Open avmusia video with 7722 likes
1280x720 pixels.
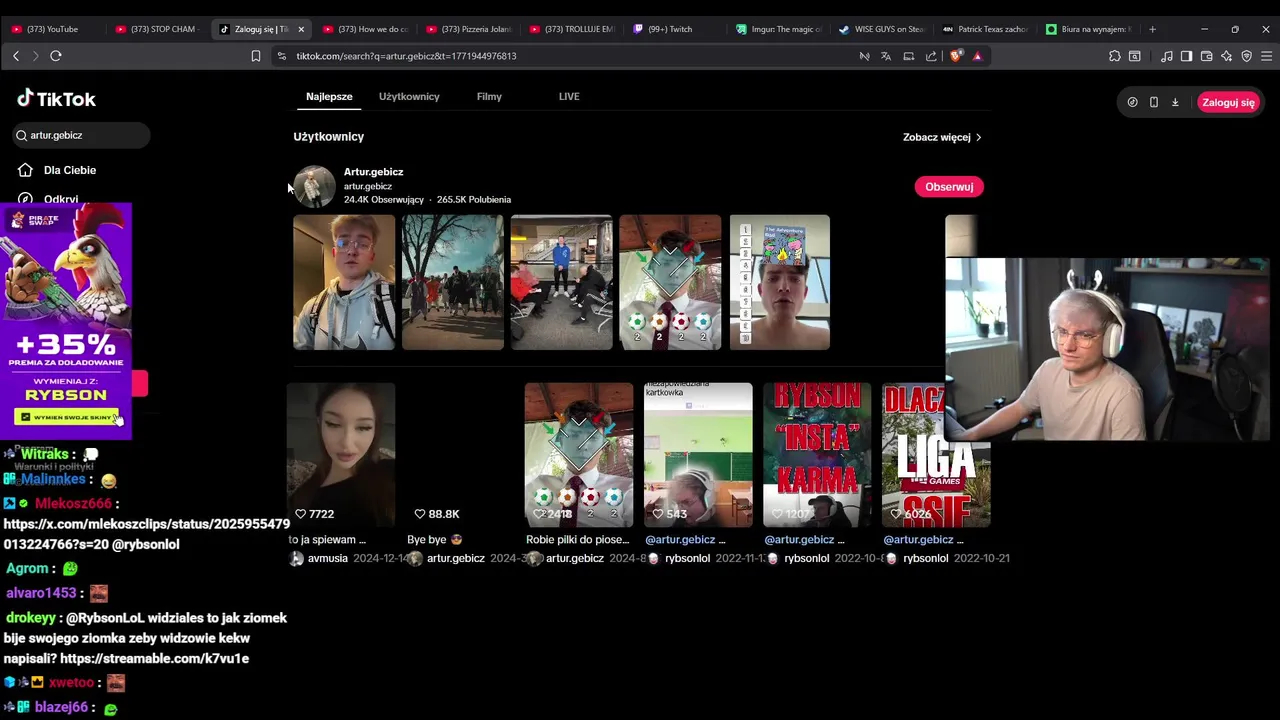pyautogui.click(x=341, y=455)
